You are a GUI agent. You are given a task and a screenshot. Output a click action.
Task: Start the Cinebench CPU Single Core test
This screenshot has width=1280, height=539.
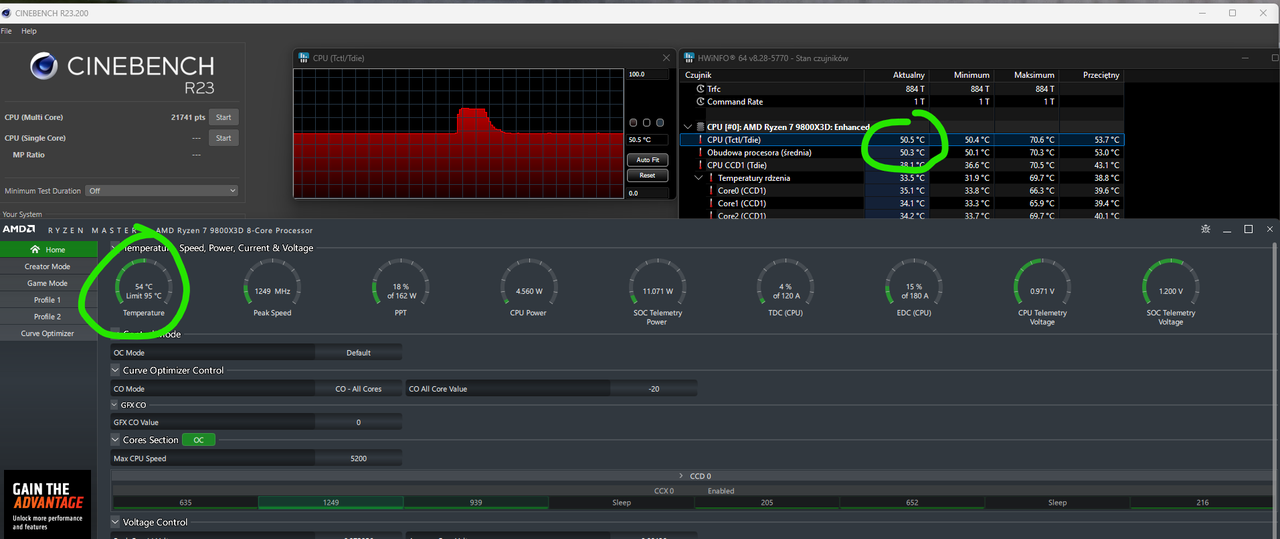223,138
